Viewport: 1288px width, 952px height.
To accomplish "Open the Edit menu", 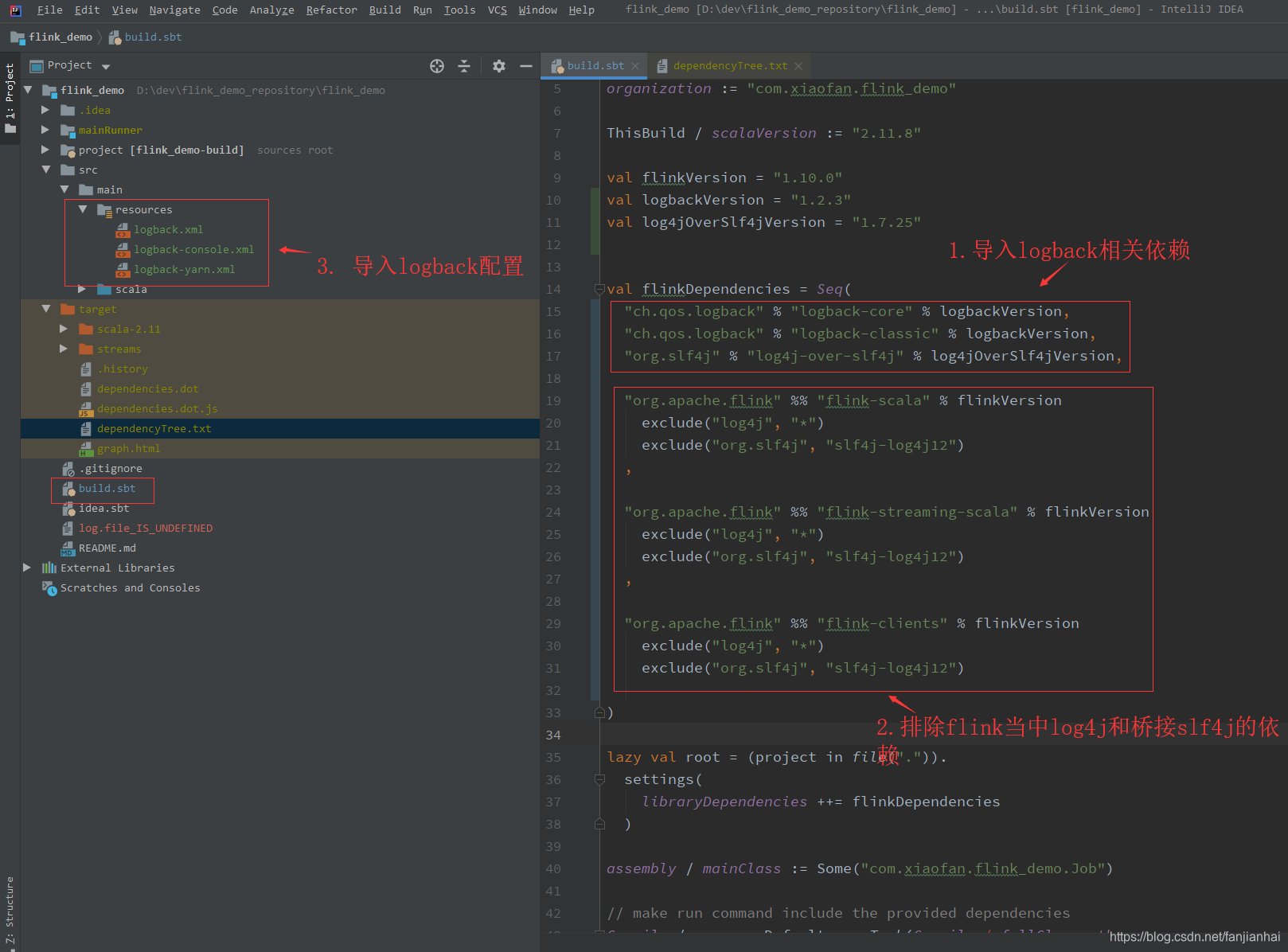I will point(87,10).
